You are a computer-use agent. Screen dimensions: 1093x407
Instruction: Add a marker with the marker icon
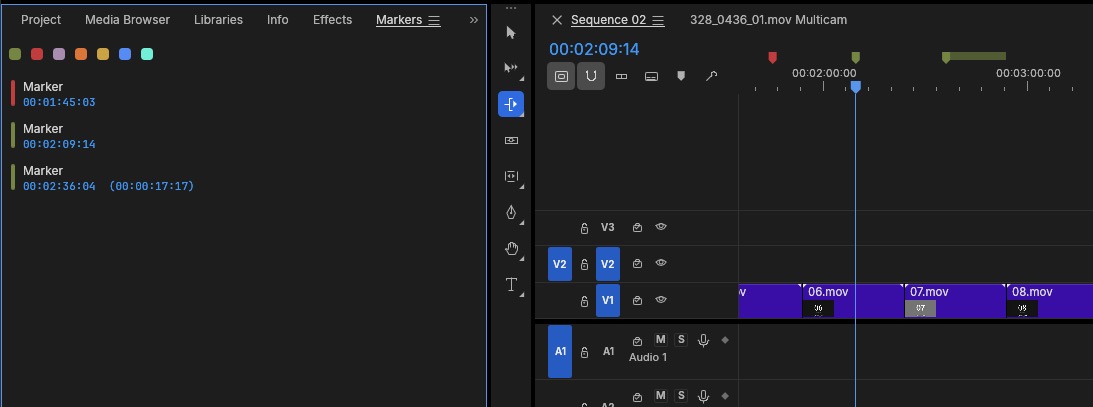tap(681, 77)
